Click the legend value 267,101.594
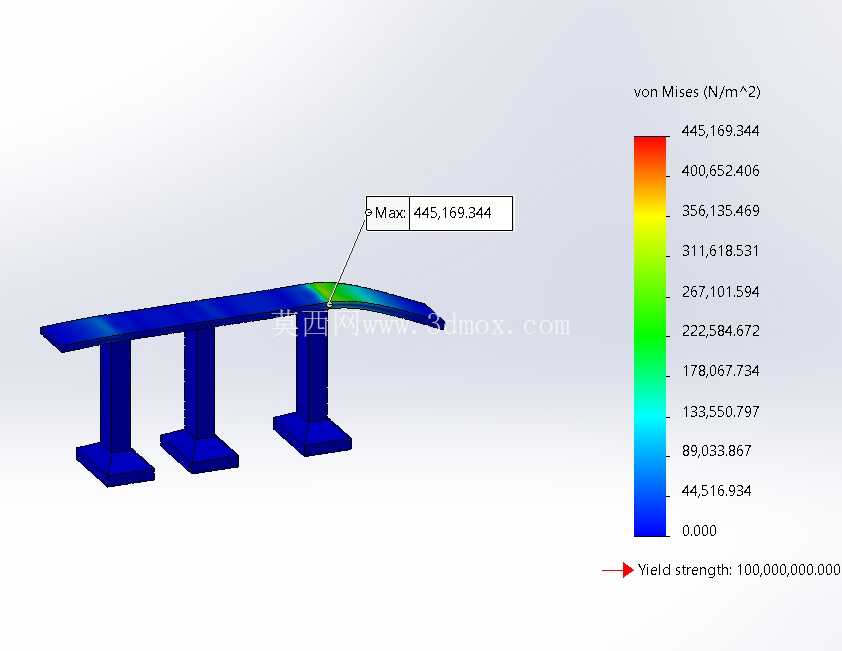Screen dimensions: 842x651 click(720, 292)
